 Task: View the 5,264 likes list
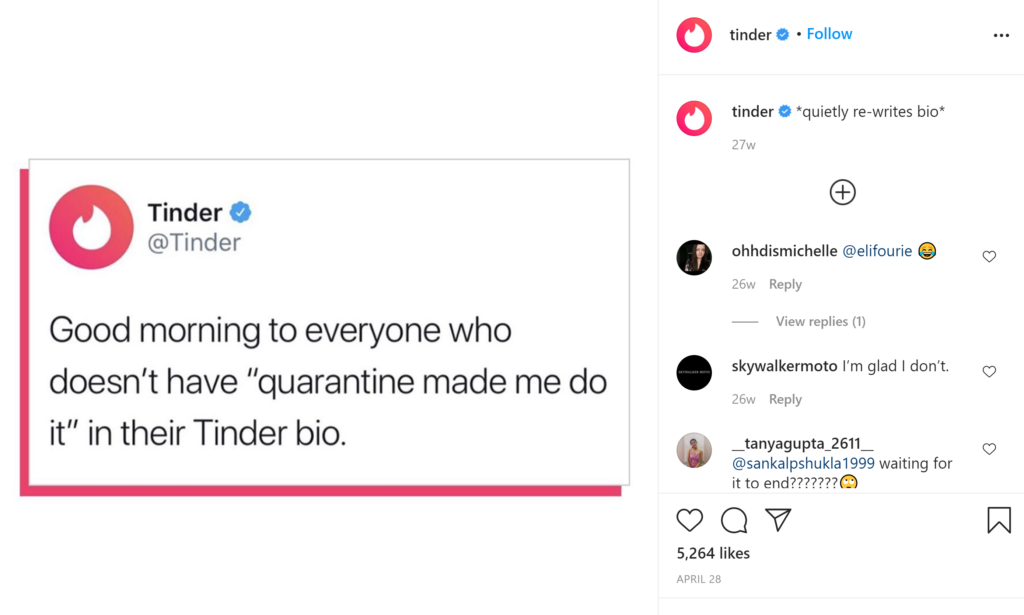713,554
